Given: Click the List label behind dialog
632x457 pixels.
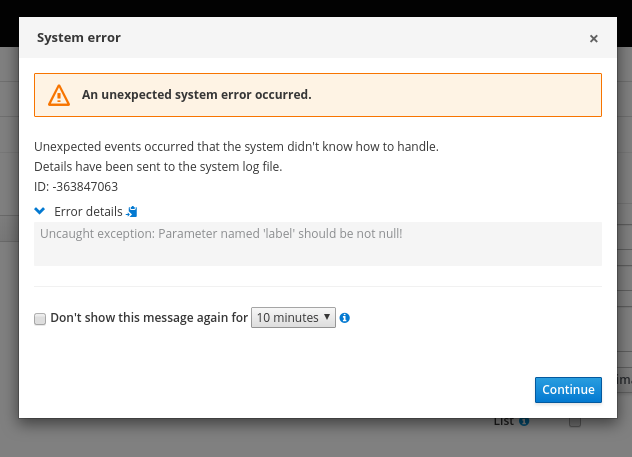Looking at the screenshot, I should 504,422.
